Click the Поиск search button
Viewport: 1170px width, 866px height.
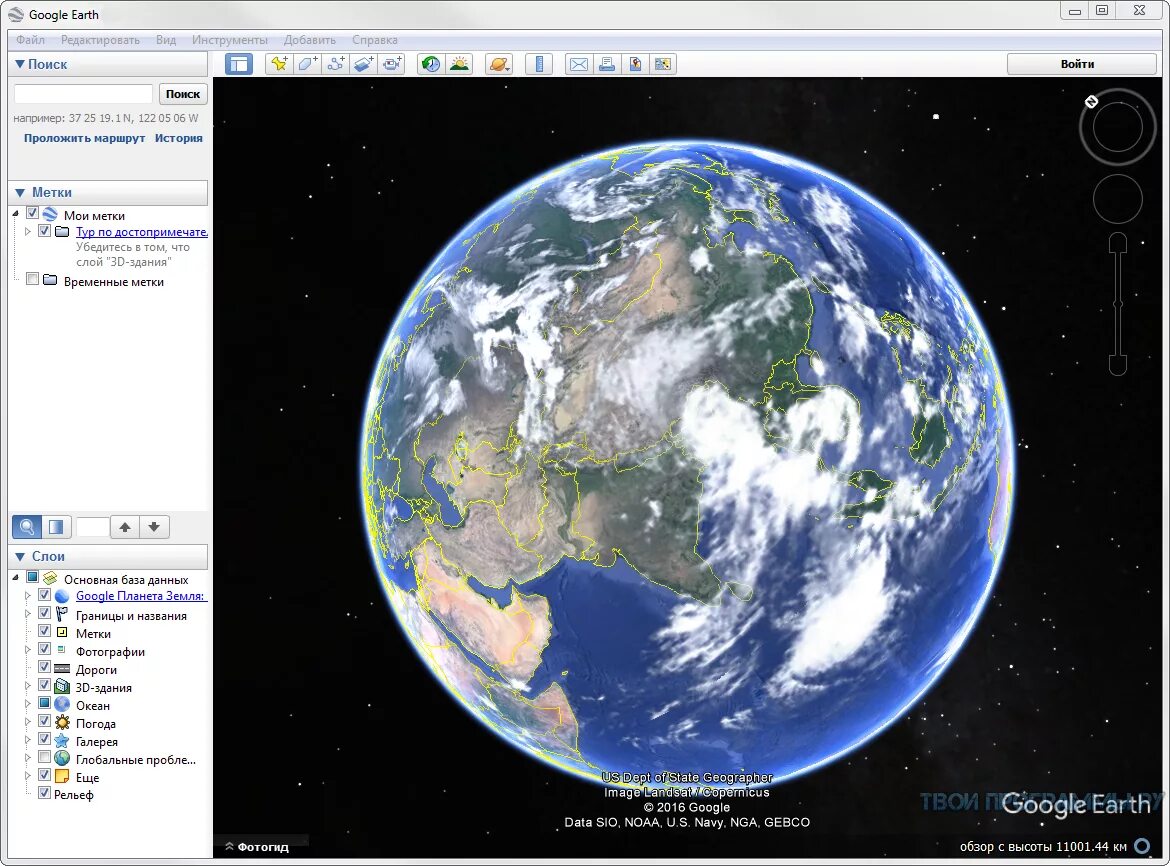pyautogui.click(x=183, y=94)
